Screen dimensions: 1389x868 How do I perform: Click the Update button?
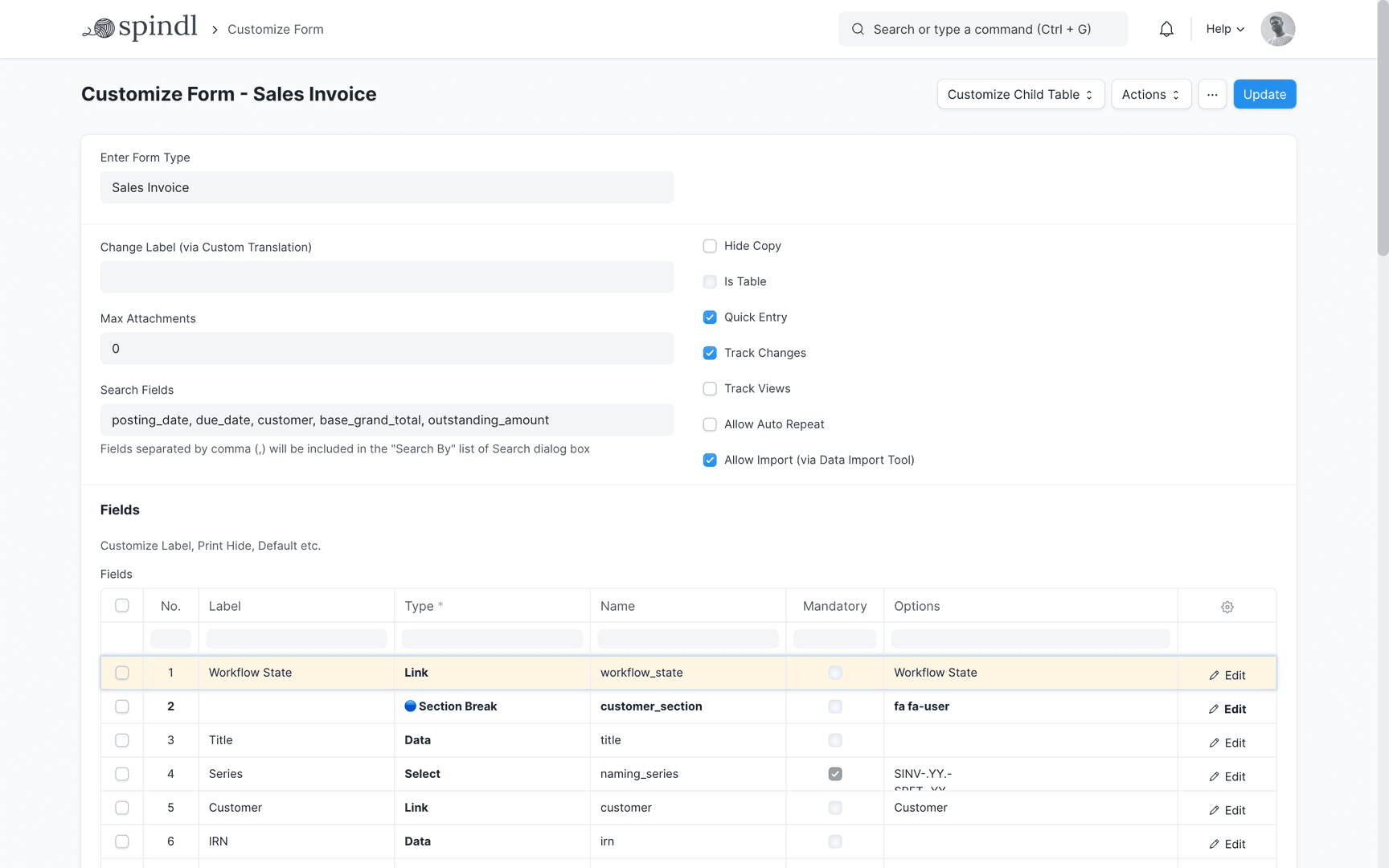tap(1264, 94)
